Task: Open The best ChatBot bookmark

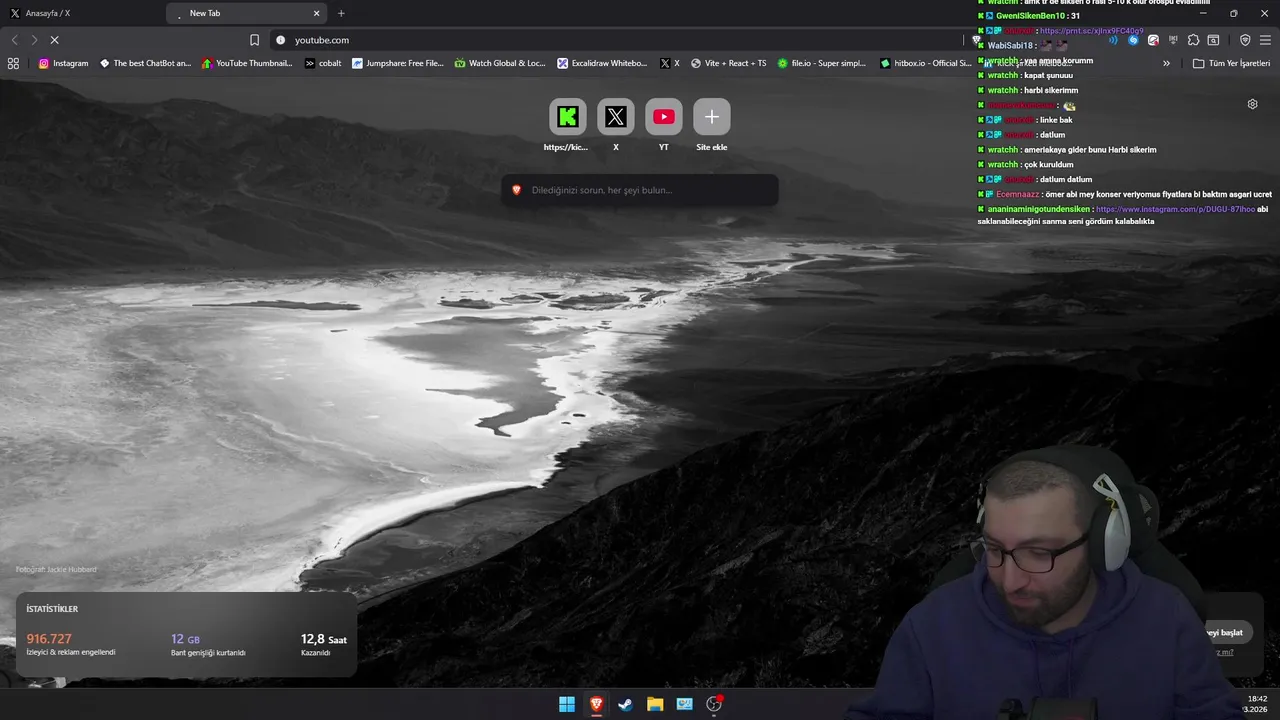Action: pos(145,63)
